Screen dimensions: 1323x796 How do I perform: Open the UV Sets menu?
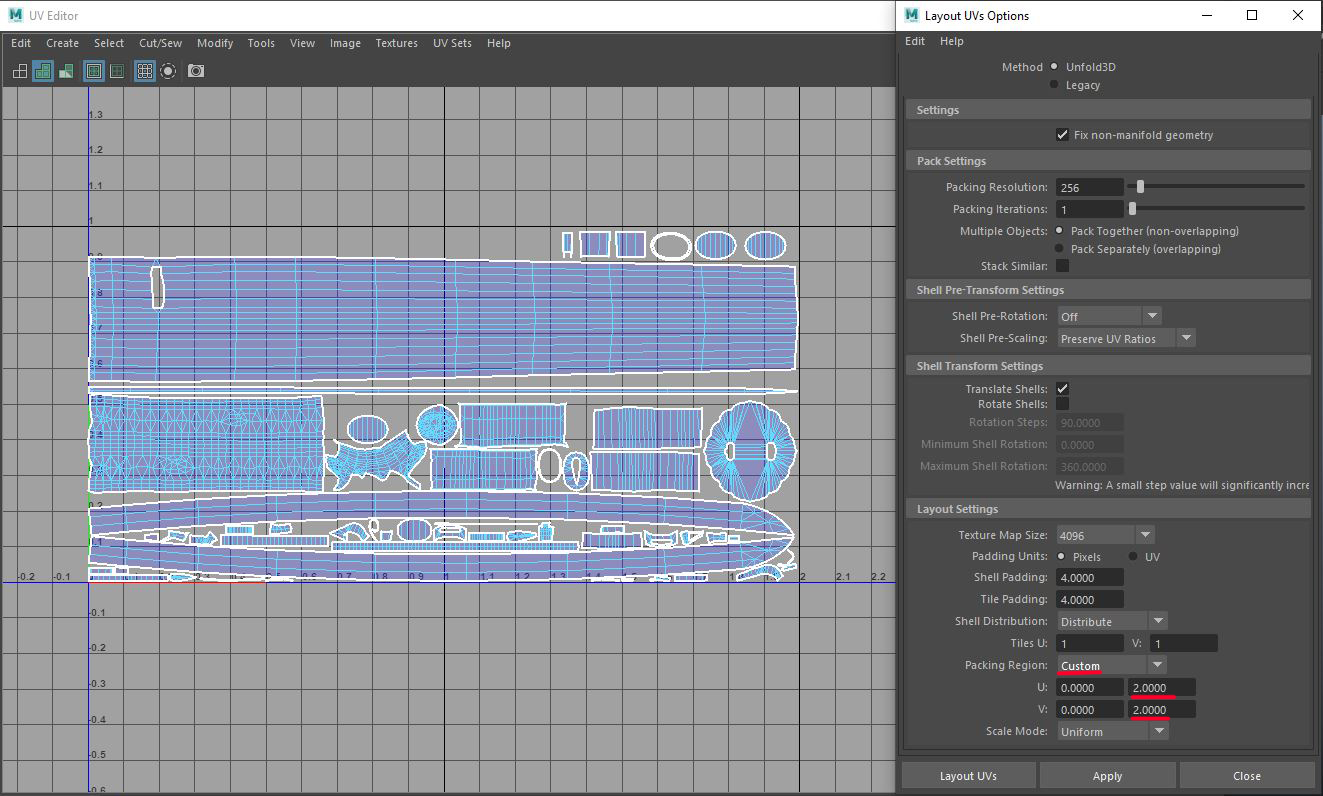(x=452, y=43)
